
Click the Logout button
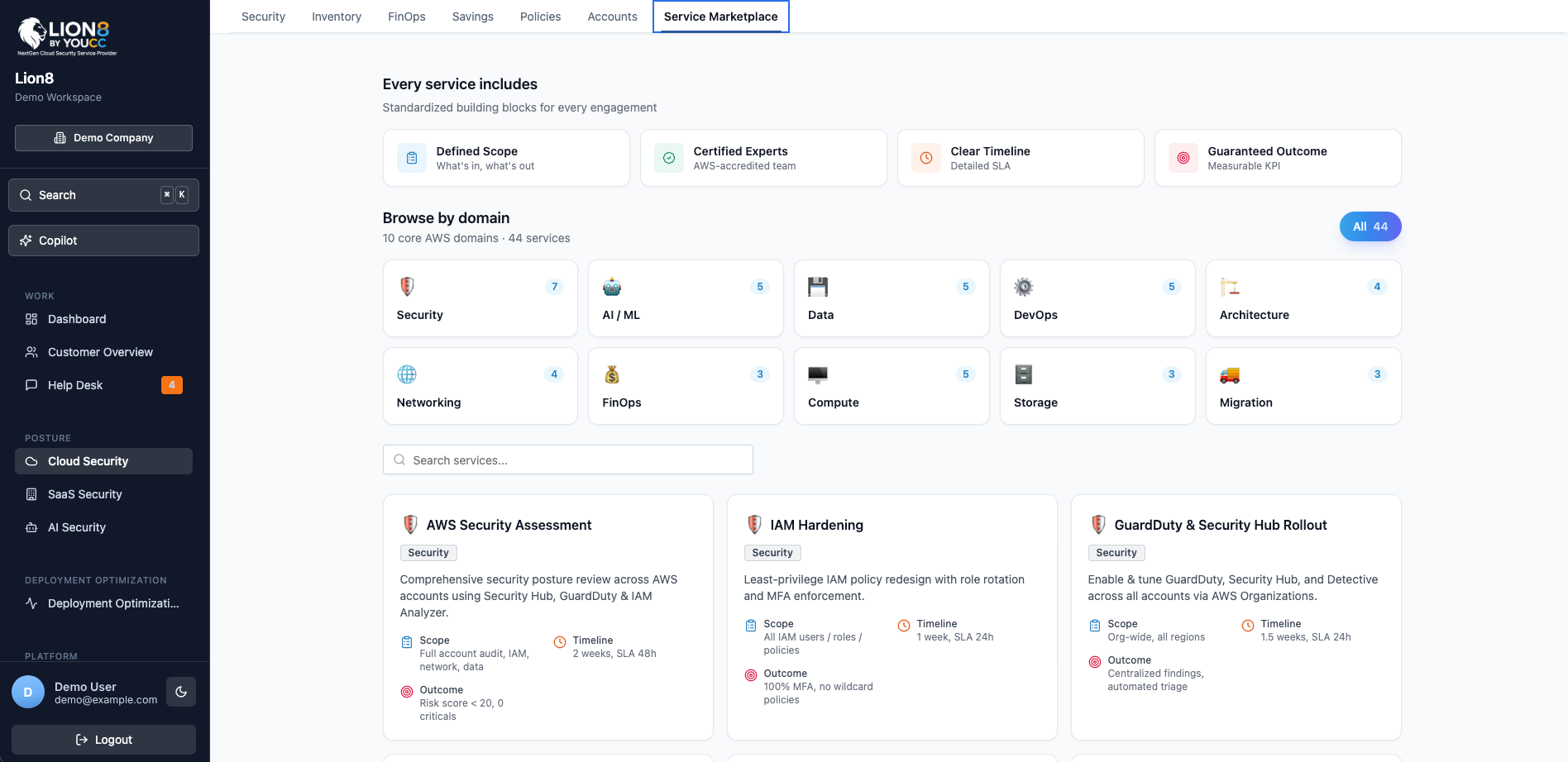(x=103, y=740)
